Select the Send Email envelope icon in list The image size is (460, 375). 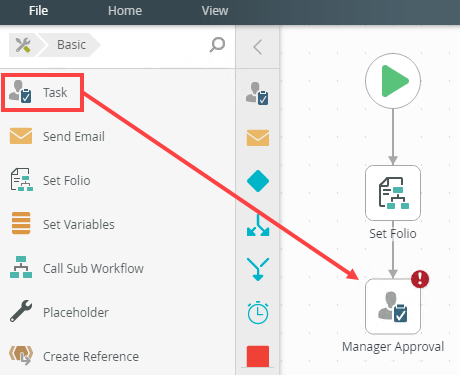pos(21,136)
